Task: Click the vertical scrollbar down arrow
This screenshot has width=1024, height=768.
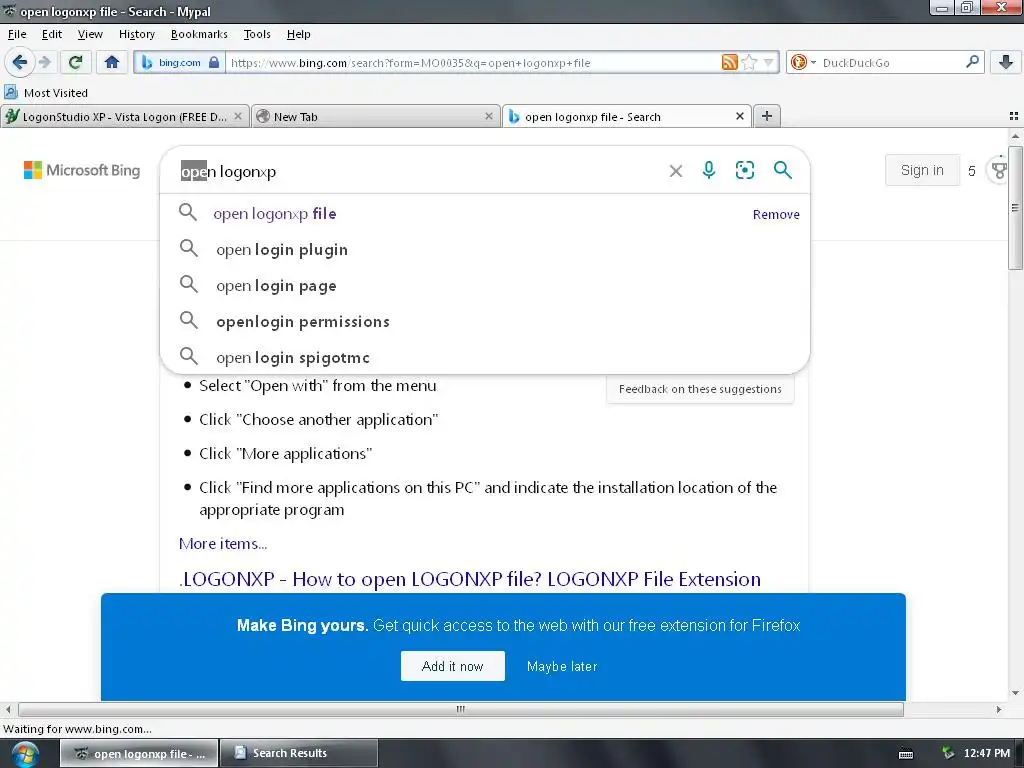Action: pos(1015,693)
